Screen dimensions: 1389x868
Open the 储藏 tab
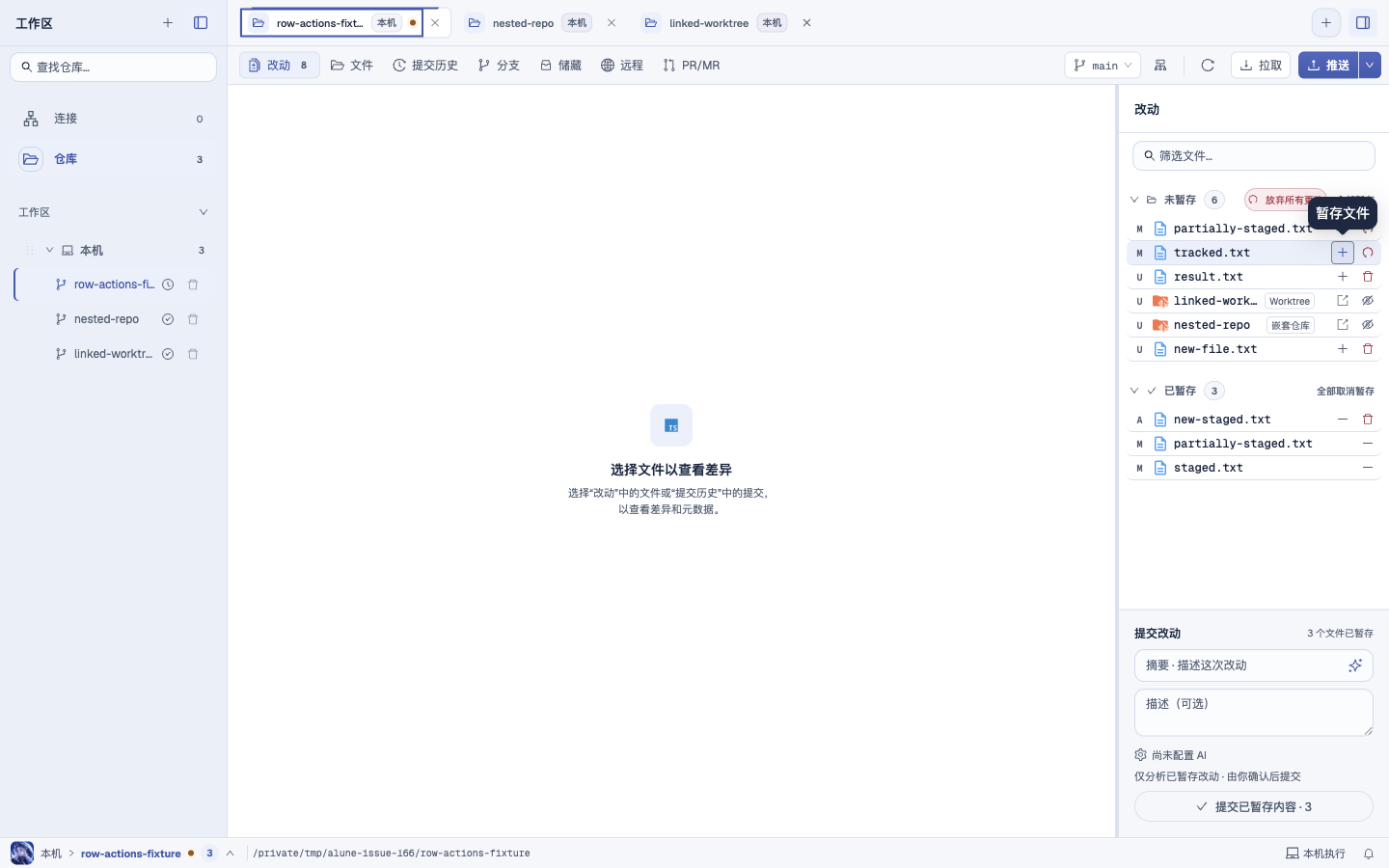pos(560,66)
